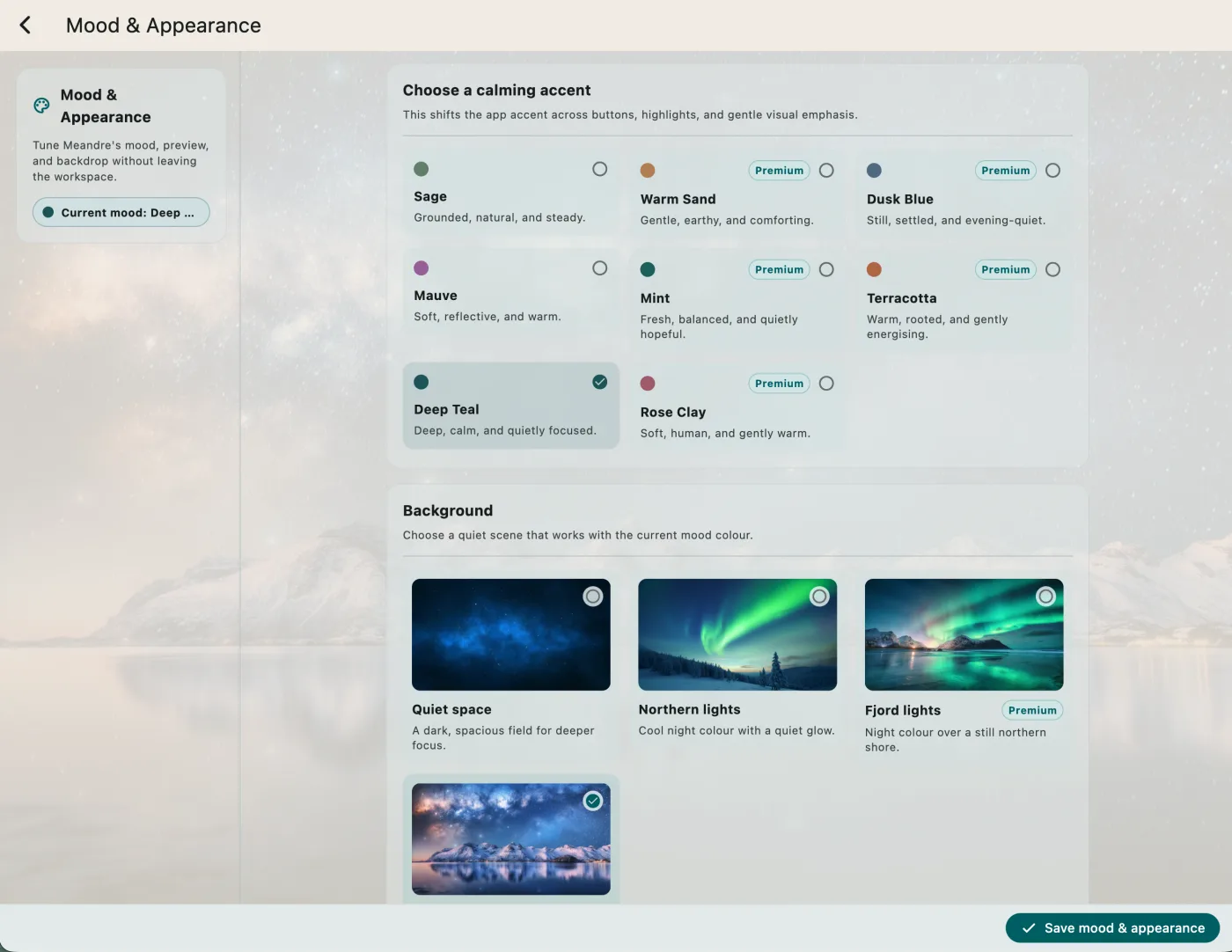1232x952 pixels.
Task: Select the Mauve accent radio button
Action: (599, 268)
